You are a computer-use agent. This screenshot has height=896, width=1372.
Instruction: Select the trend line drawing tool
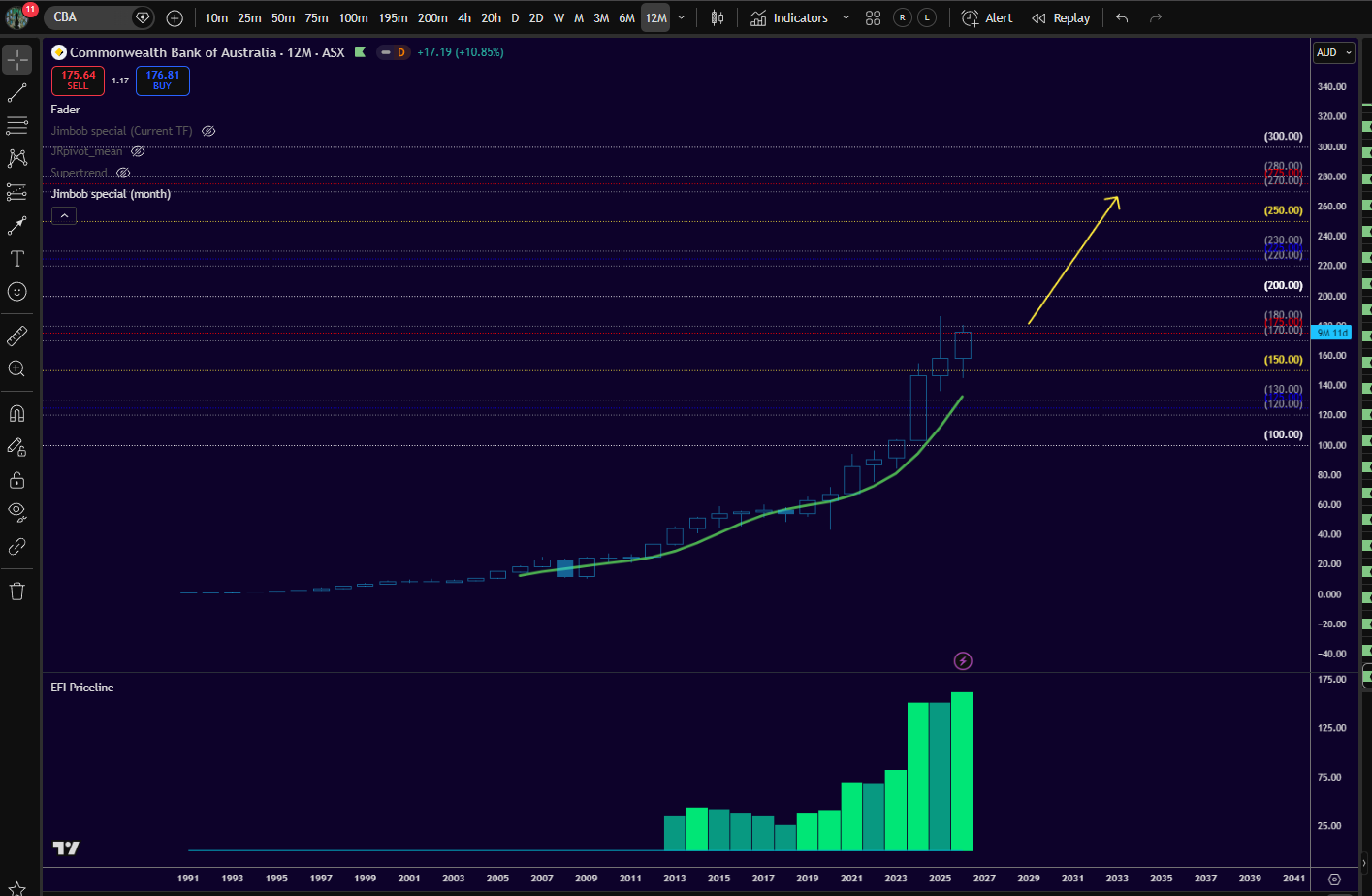[x=17, y=93]
